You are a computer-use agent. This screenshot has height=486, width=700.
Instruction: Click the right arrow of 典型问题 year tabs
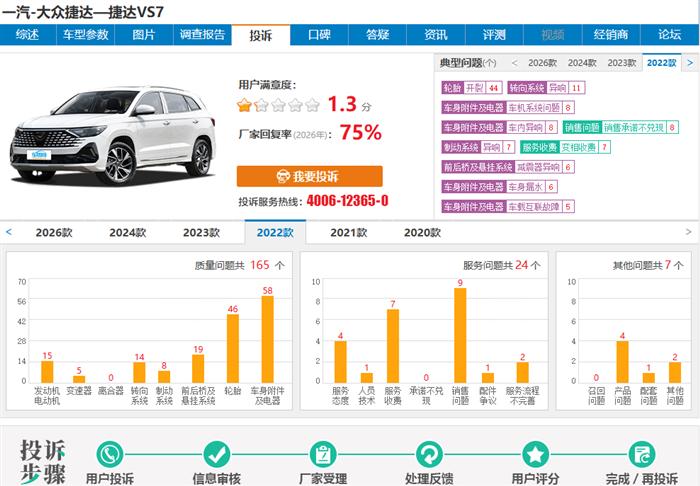690,63
